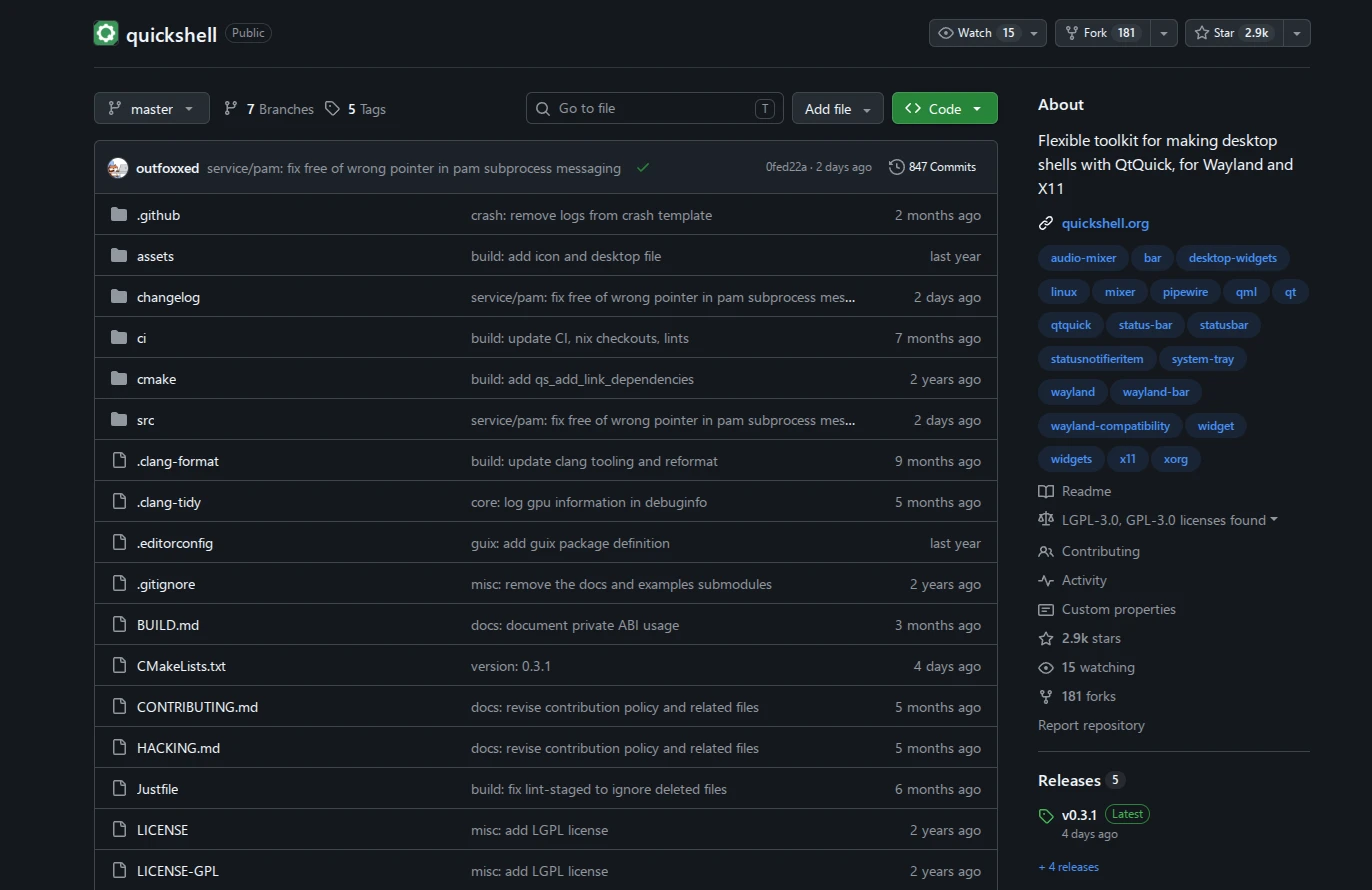Click the green commit status checkmark
Screen dimensions: 1372x890
coord(643,168)
